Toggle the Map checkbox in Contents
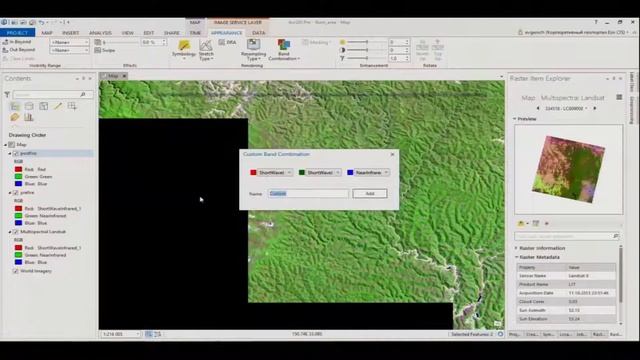Image resolution: width=640 pixels, height=360 pixels. tap(11, 145)
